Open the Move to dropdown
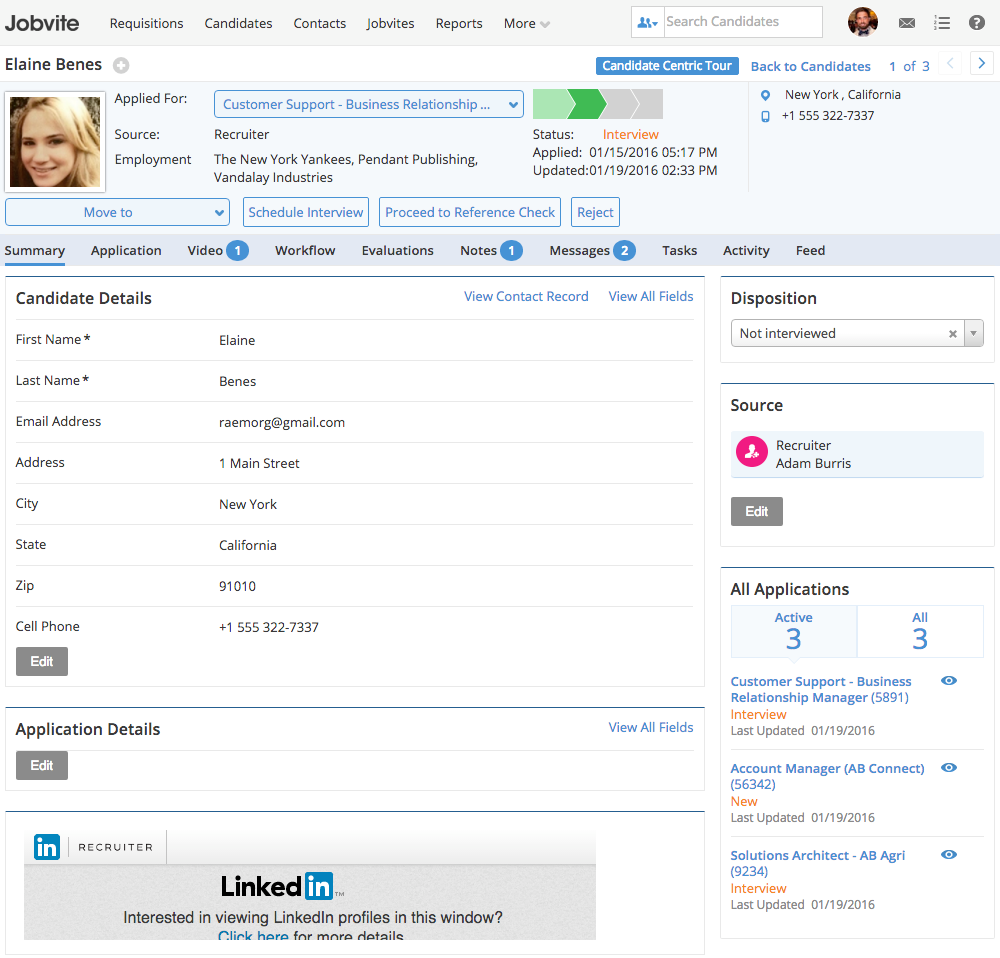The width and height of the screenshot is (1000, 958). point(117,212)
